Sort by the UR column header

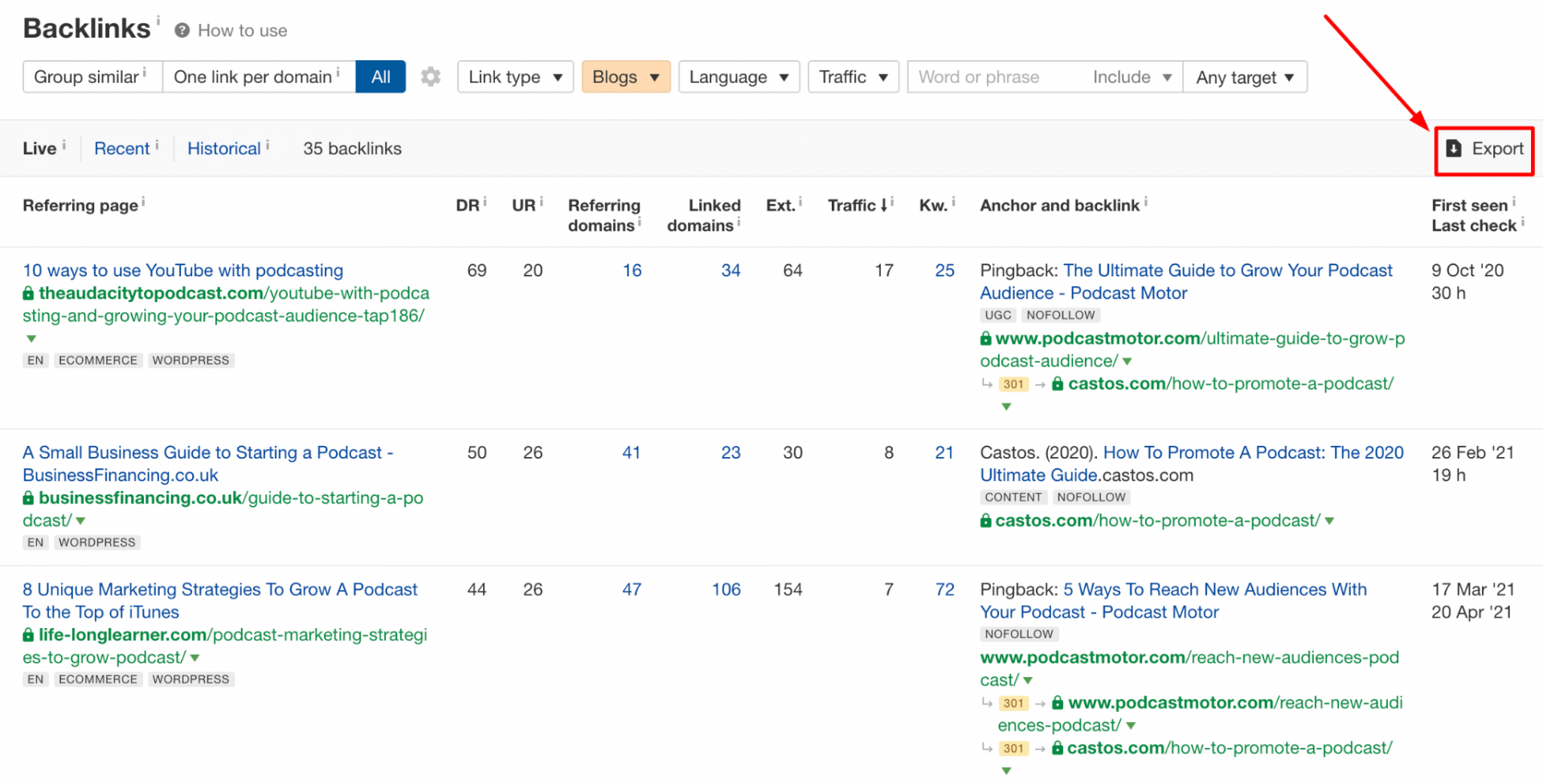tap(523, 206)
